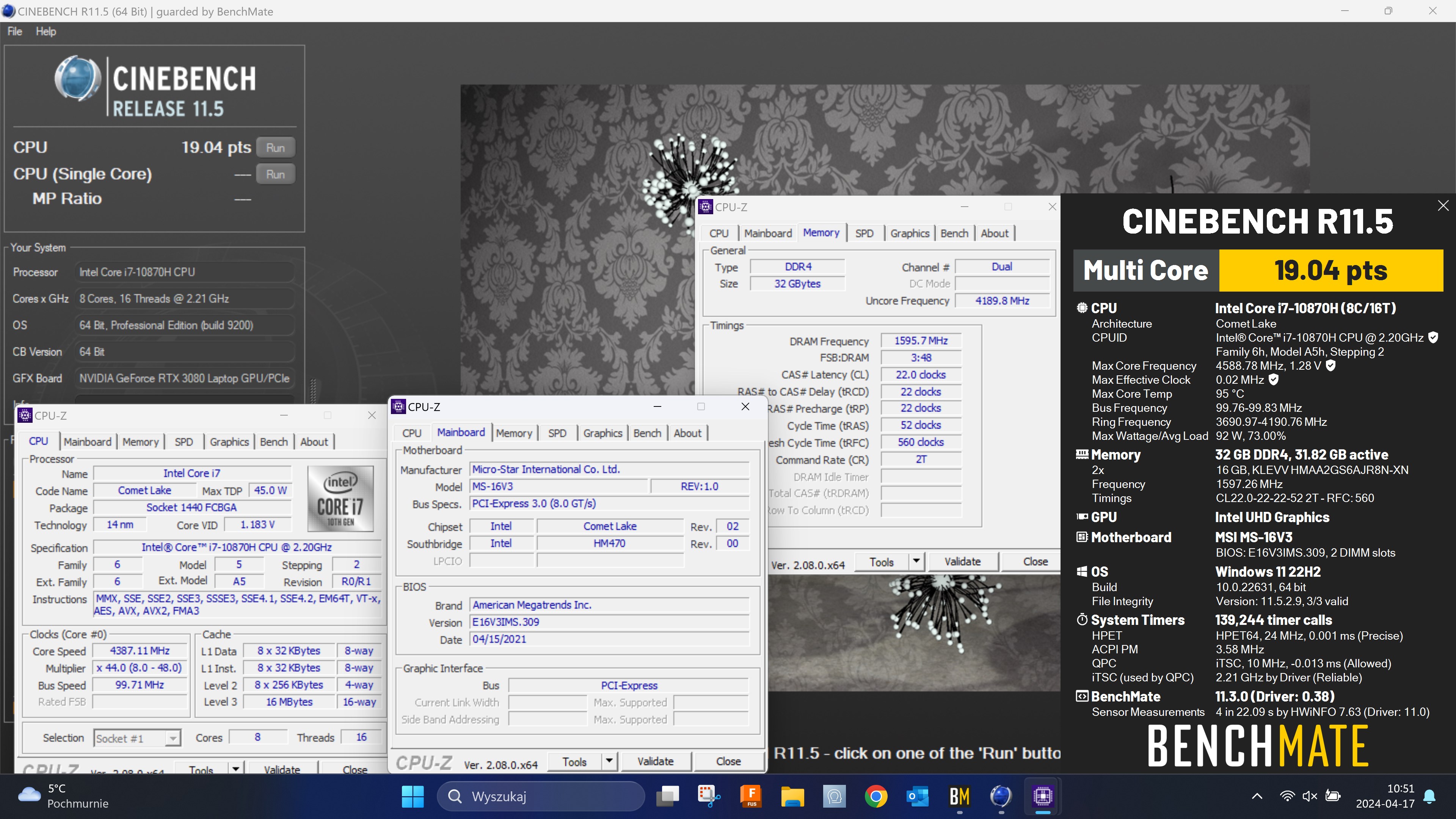Open the Cinebench Help menu
Screen dimensions: 1456x819
tap(46, 31)
